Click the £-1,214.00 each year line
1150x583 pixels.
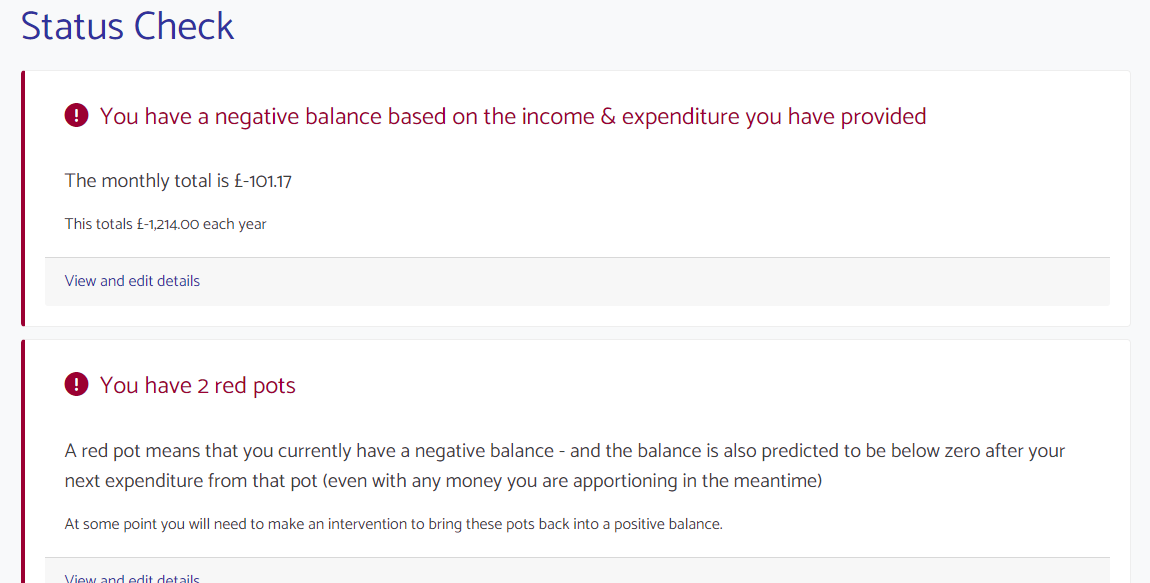click(165, 224)
